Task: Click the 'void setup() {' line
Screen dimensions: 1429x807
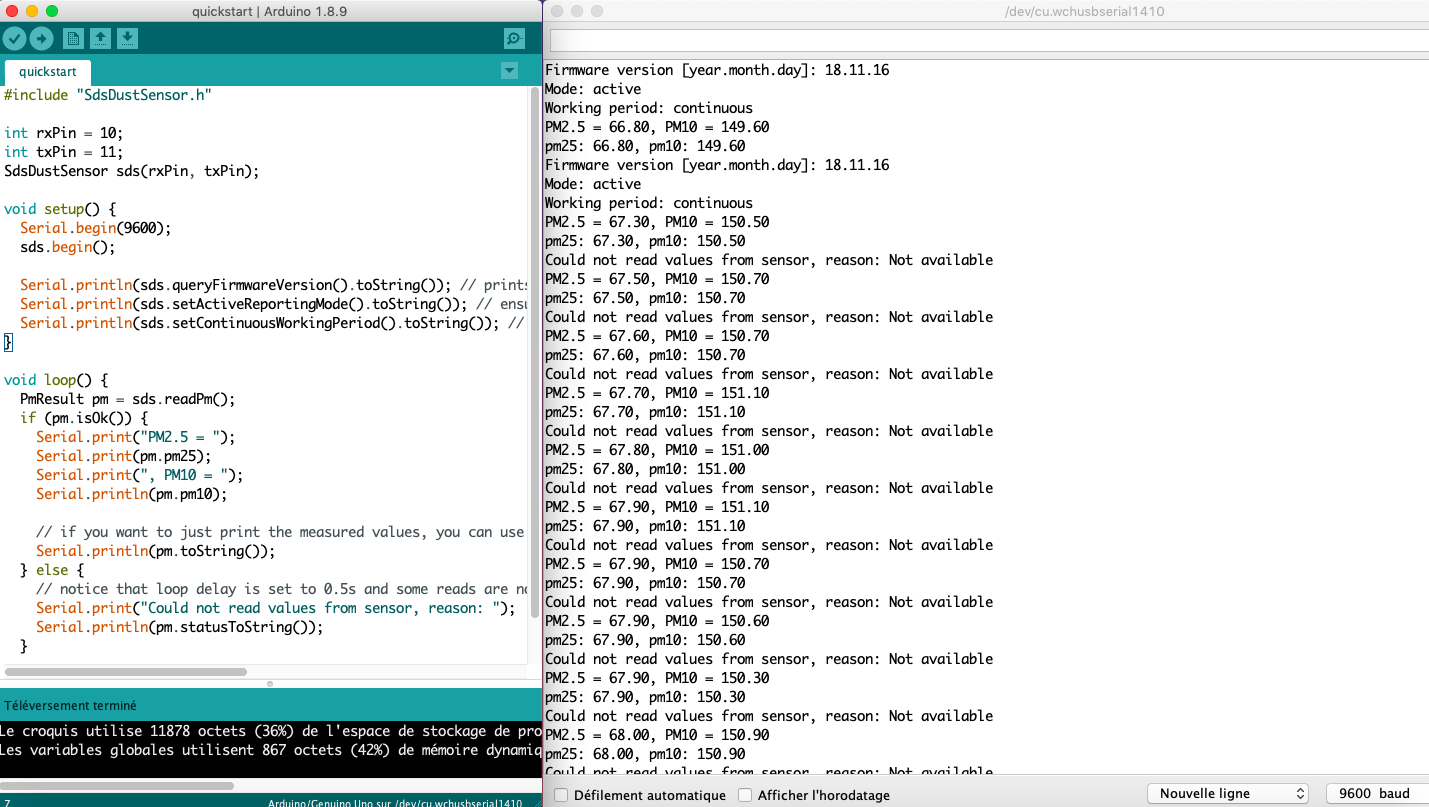Action: (x=60, y=209)
